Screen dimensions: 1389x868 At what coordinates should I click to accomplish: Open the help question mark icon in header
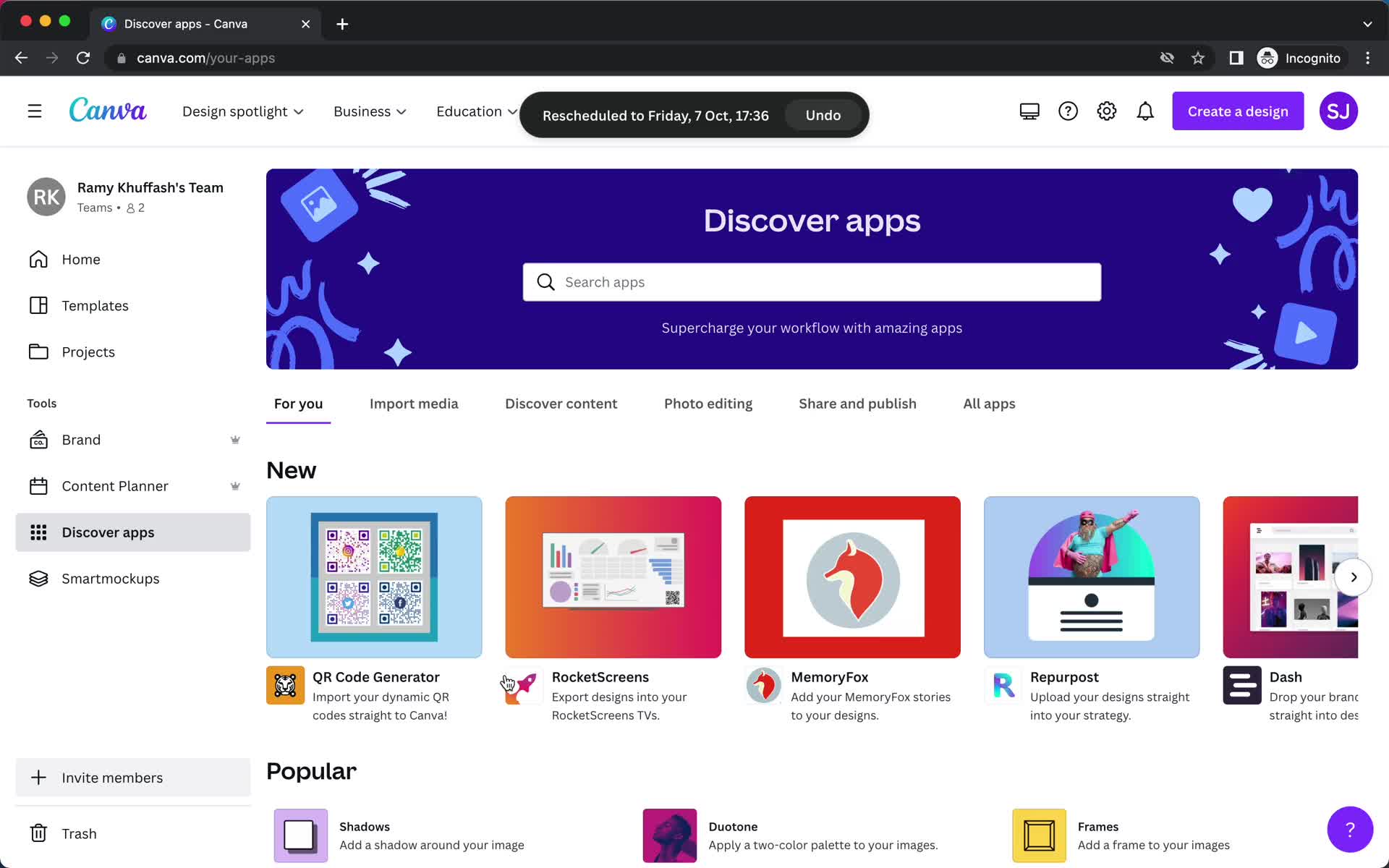click(x=1068, y=111)
